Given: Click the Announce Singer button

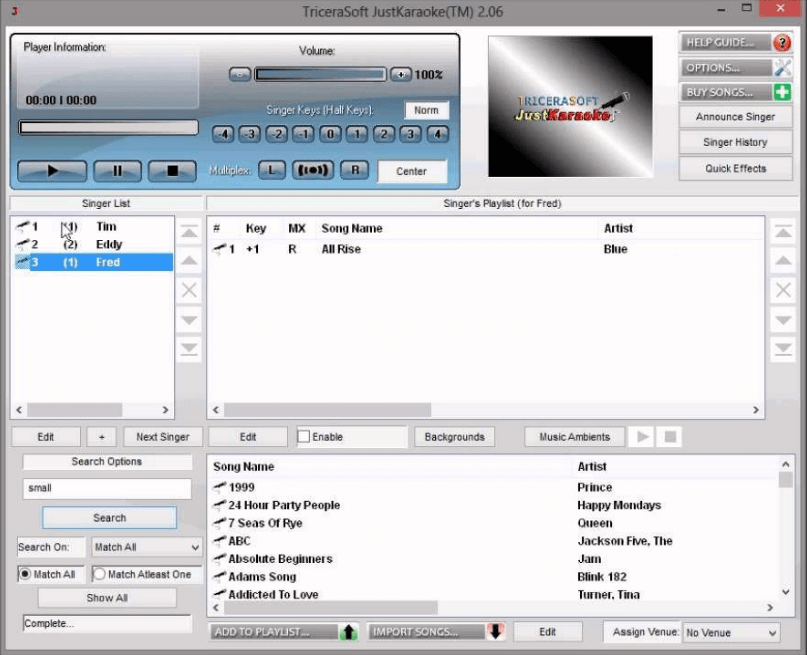Looking at the screenshot, I should (x=735, y=117).
